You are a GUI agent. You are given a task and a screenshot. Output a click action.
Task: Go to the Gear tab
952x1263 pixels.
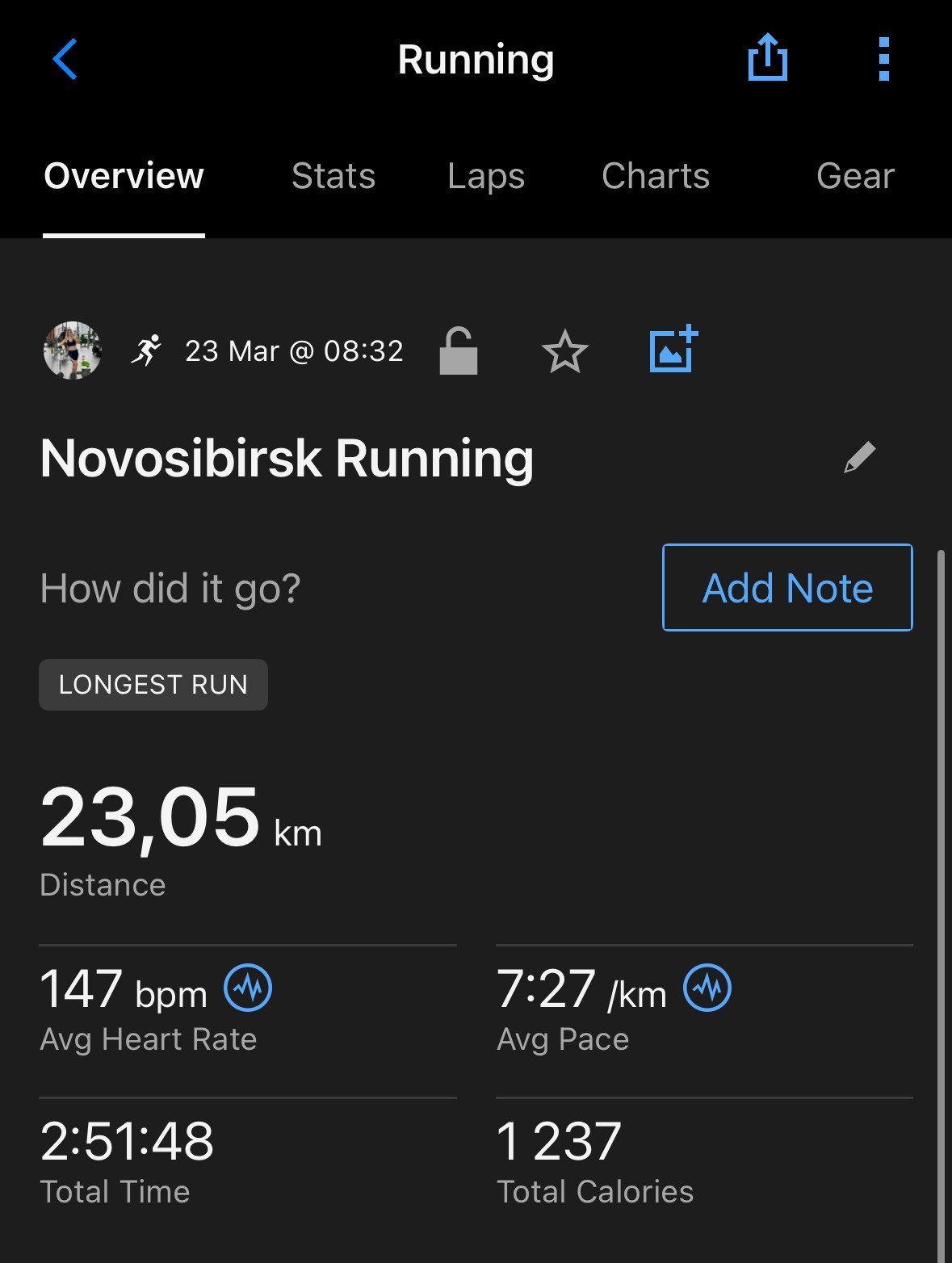(855, 176)
